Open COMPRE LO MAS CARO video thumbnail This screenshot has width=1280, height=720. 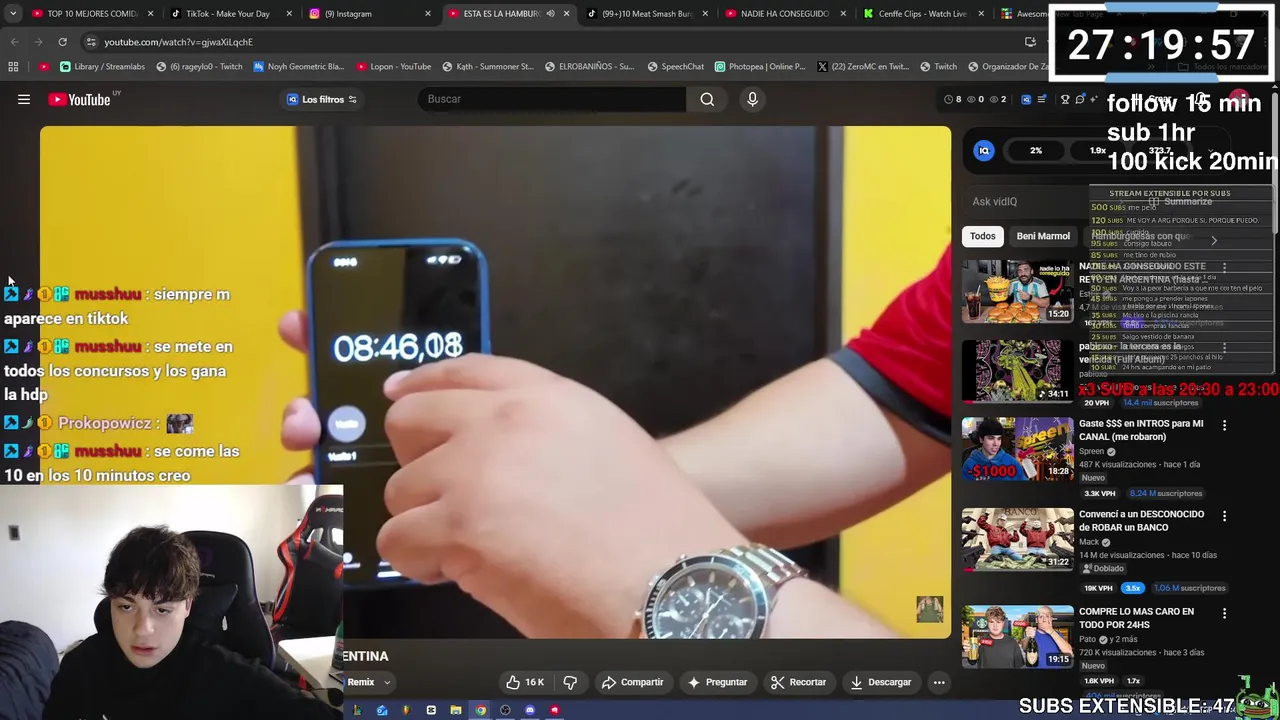click(1018, 636)
